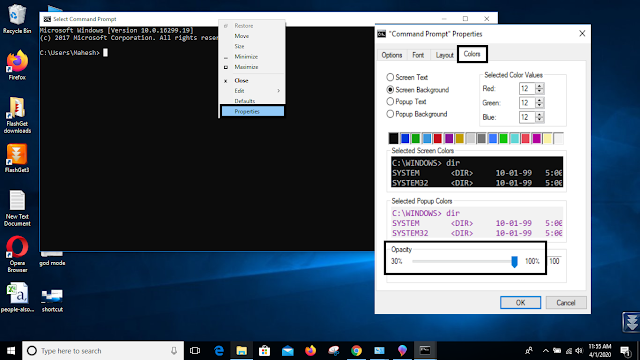This screenshot has height=360, width=640.
Task: Pick the dark red color swatch
Action: 438,138
